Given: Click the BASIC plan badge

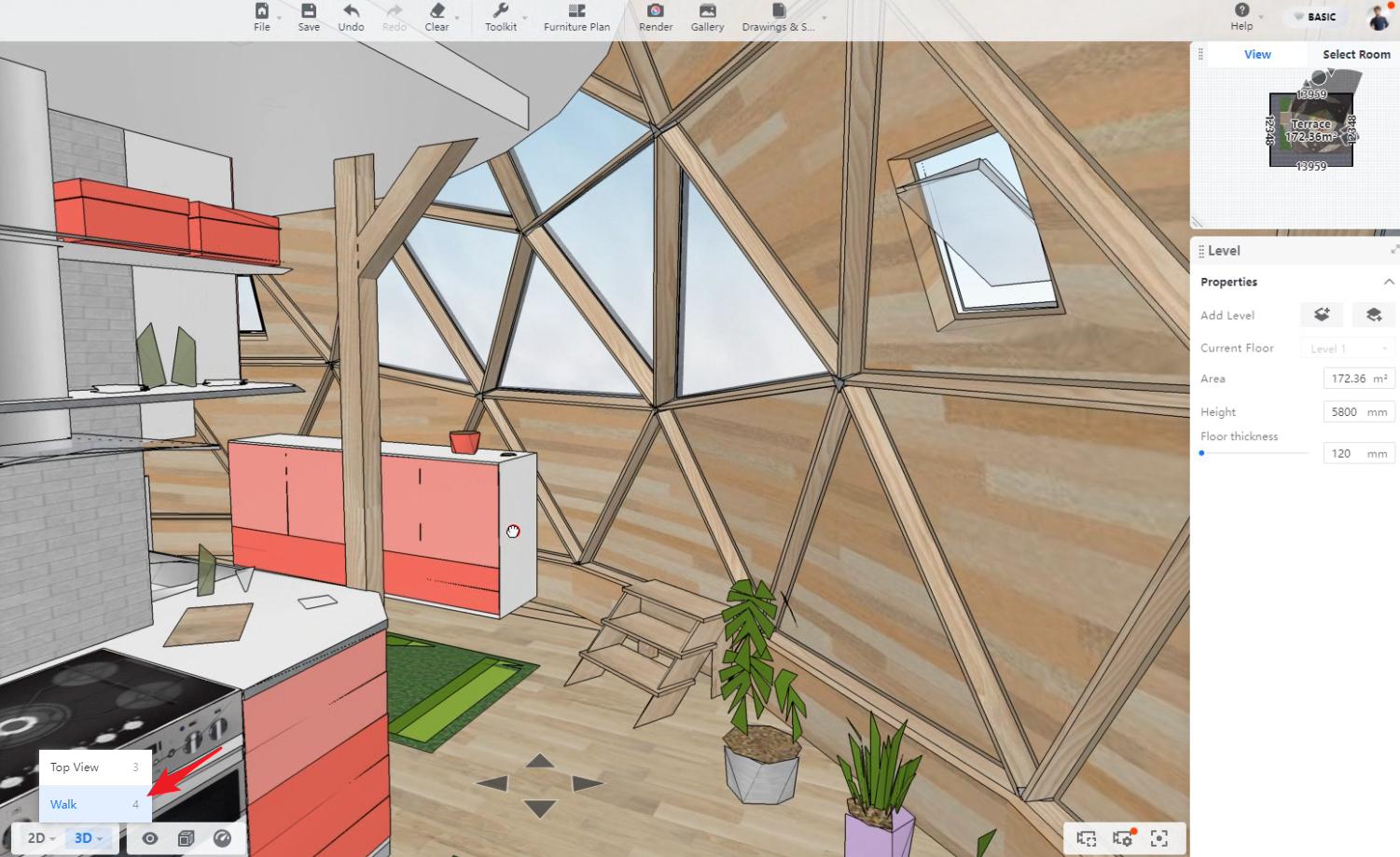Looking at the screenshot, I should point(1315,17).
